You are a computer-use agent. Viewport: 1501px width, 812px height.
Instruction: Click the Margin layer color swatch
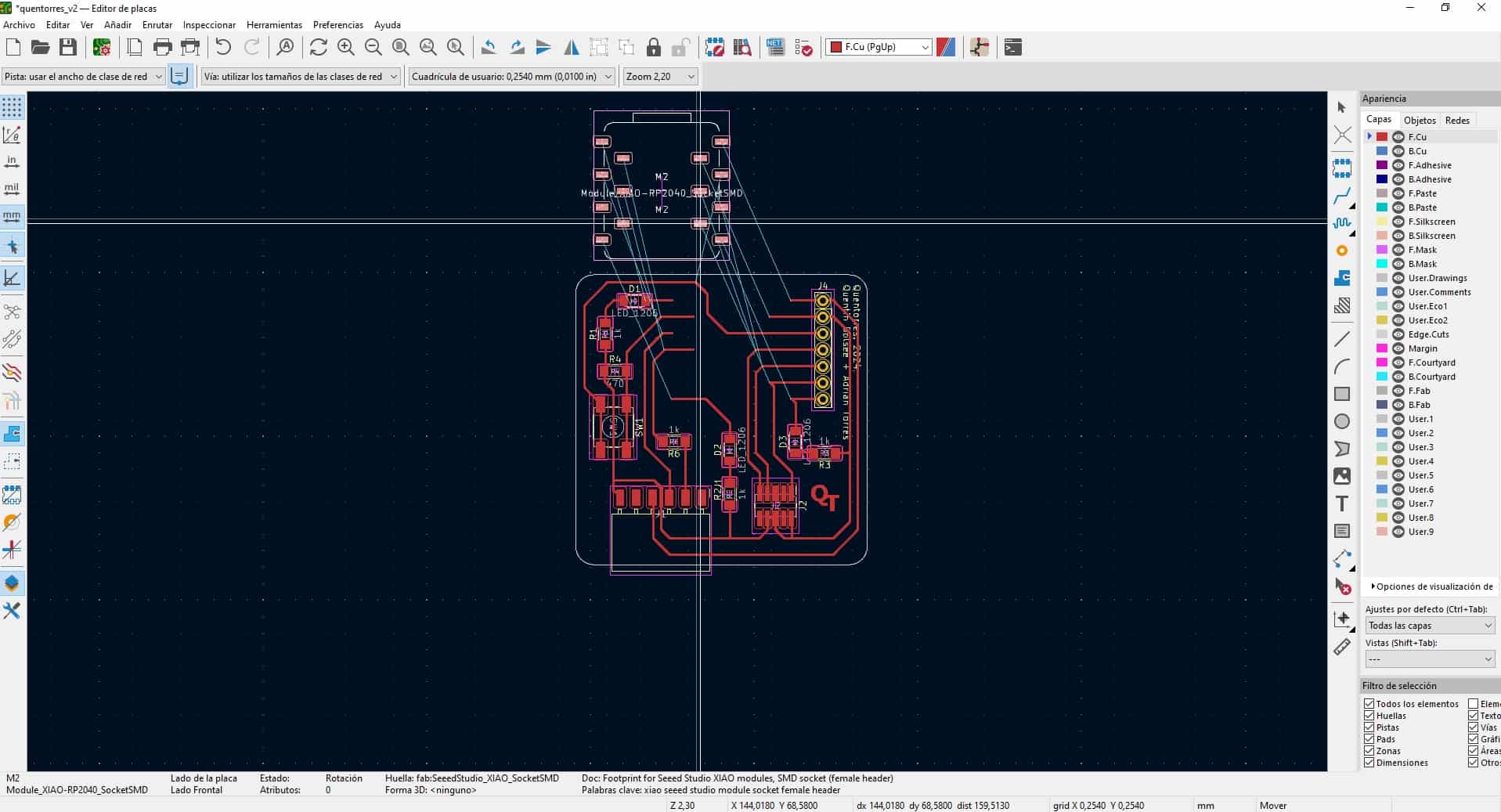point(1382,348)
